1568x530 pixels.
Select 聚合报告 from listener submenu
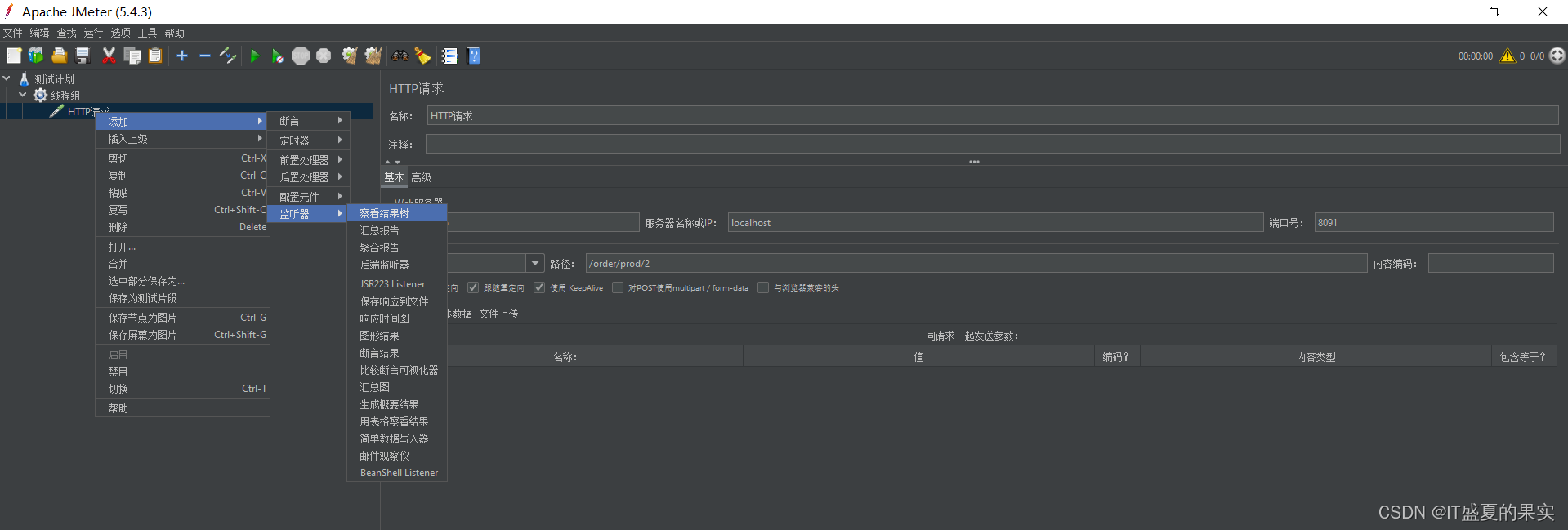(397, 247)
